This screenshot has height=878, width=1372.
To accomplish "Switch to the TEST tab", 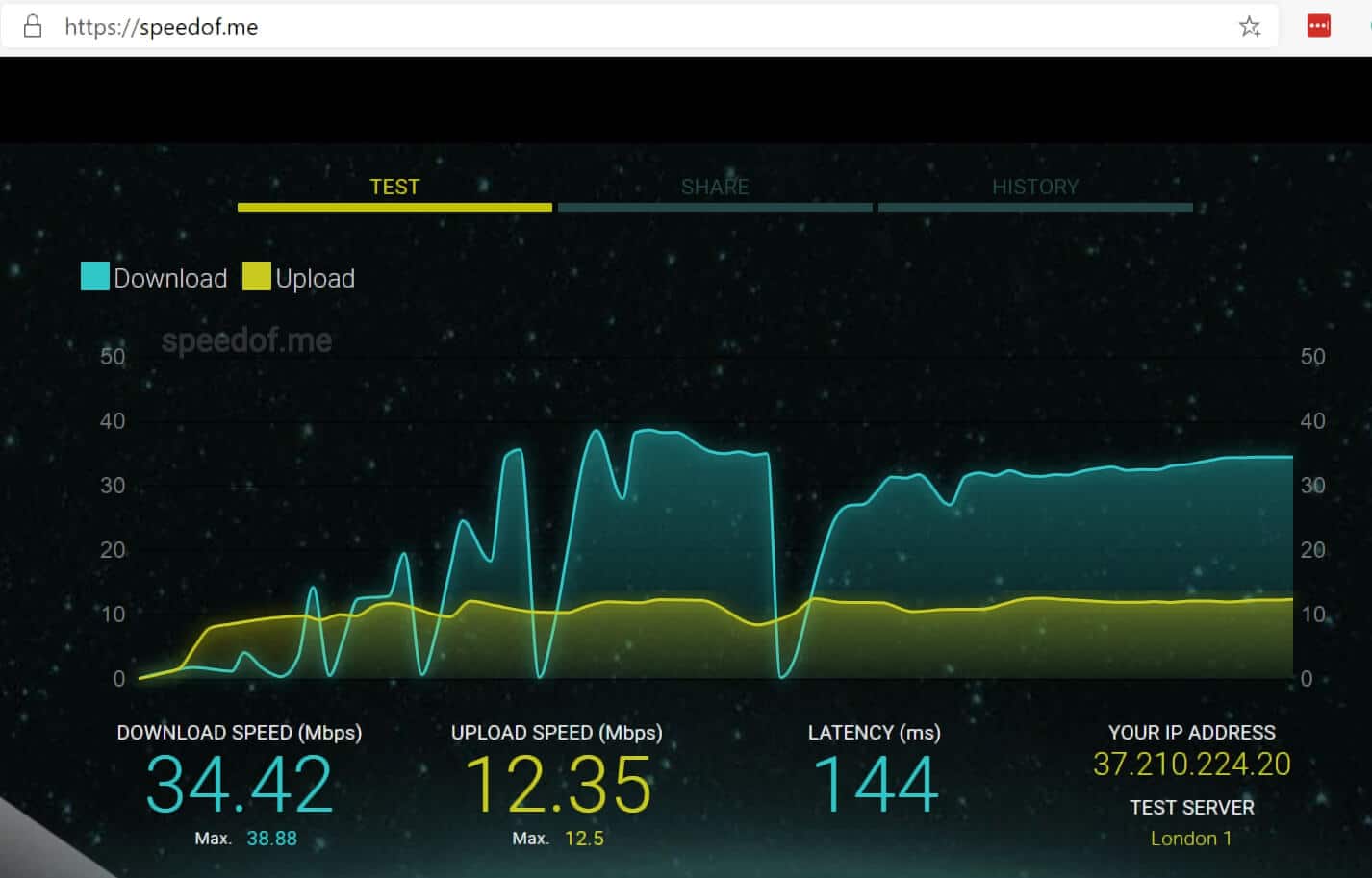I will (x=394, y=188).
